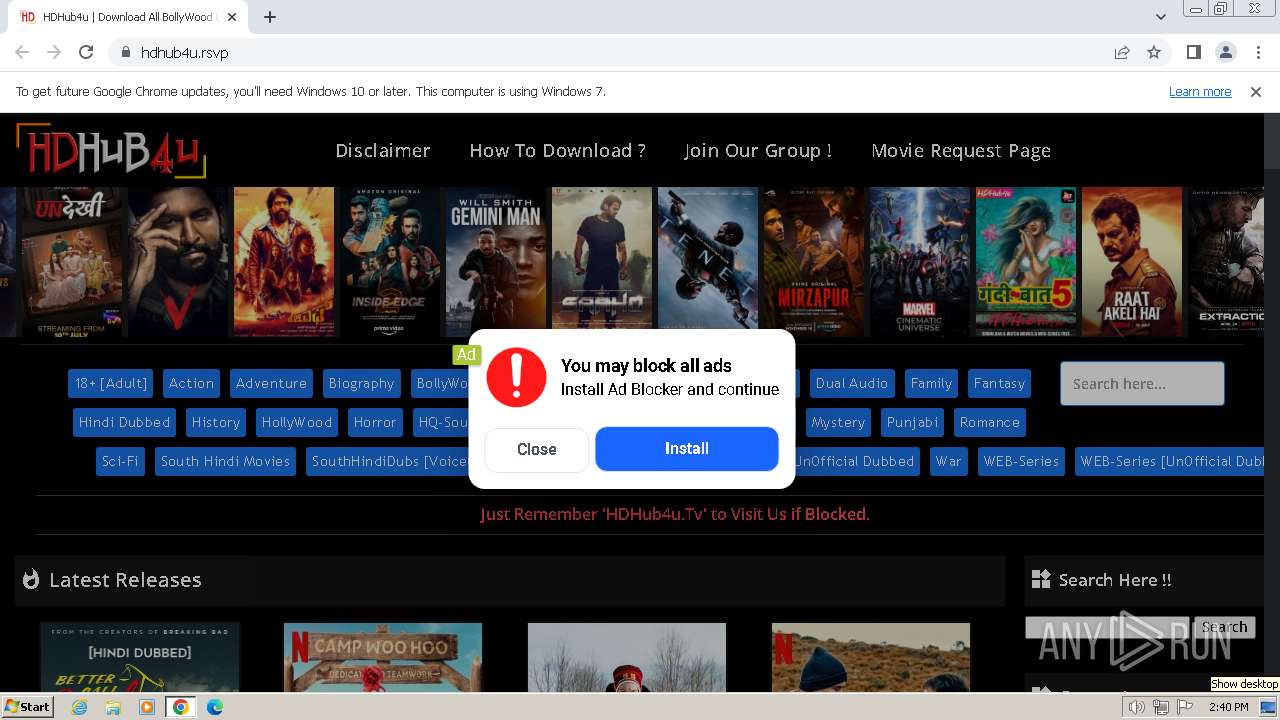Select the Adventure category tag
1280x720 pixels.
(x=271, y=383)
